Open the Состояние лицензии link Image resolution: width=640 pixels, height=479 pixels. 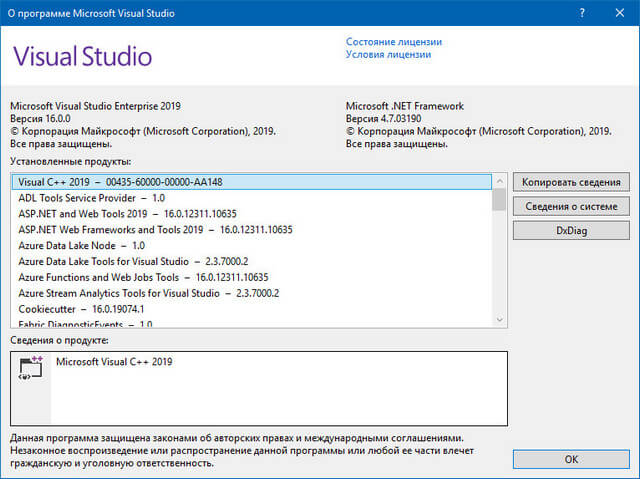(x=393, y=42)
